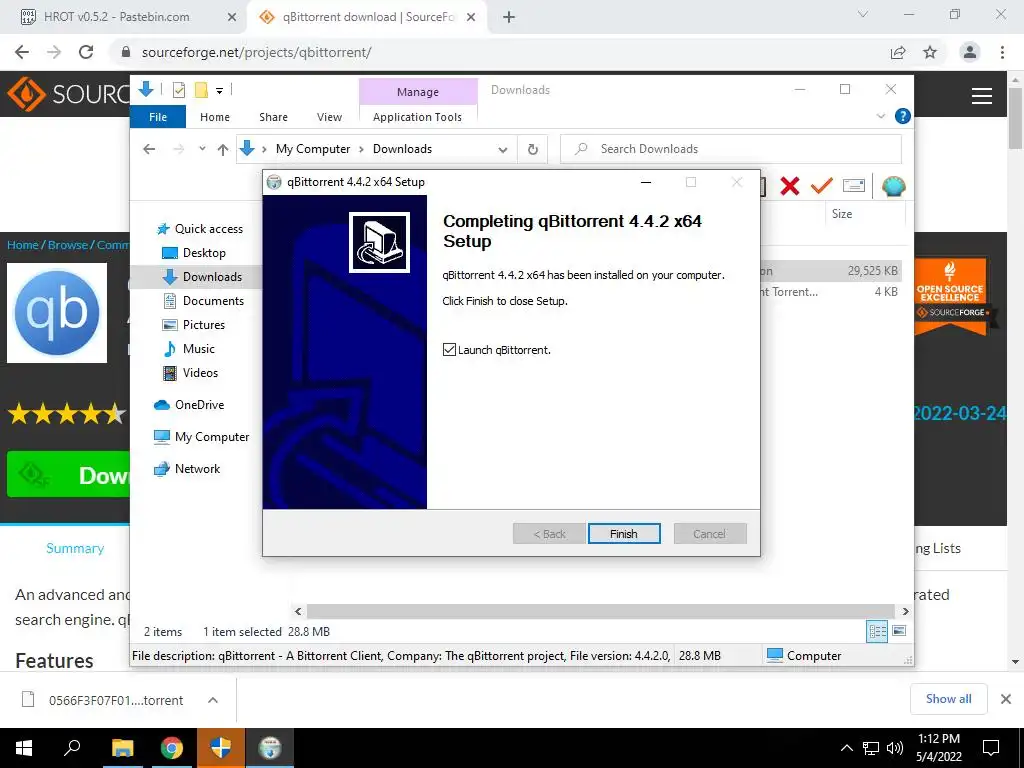This screenshot has height=768, width=1024.
Task: Click the Browse breadcrumb link
Action: [x=68, y=245]
